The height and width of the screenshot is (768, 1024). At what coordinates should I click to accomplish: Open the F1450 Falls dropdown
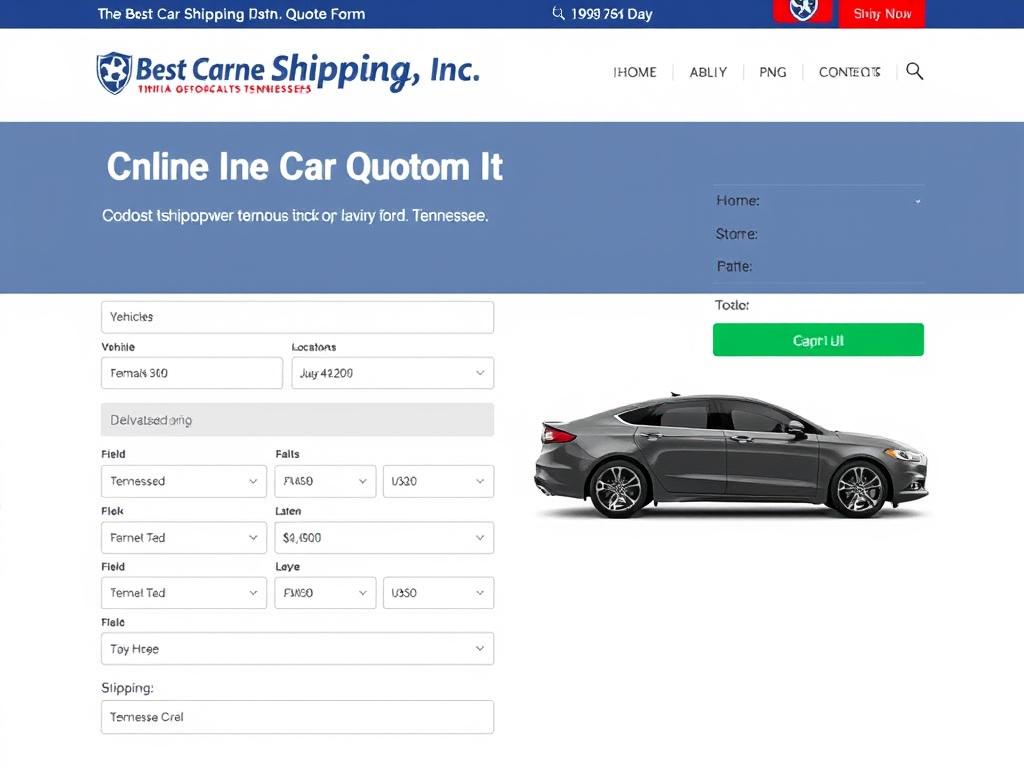tap(324, 481)
